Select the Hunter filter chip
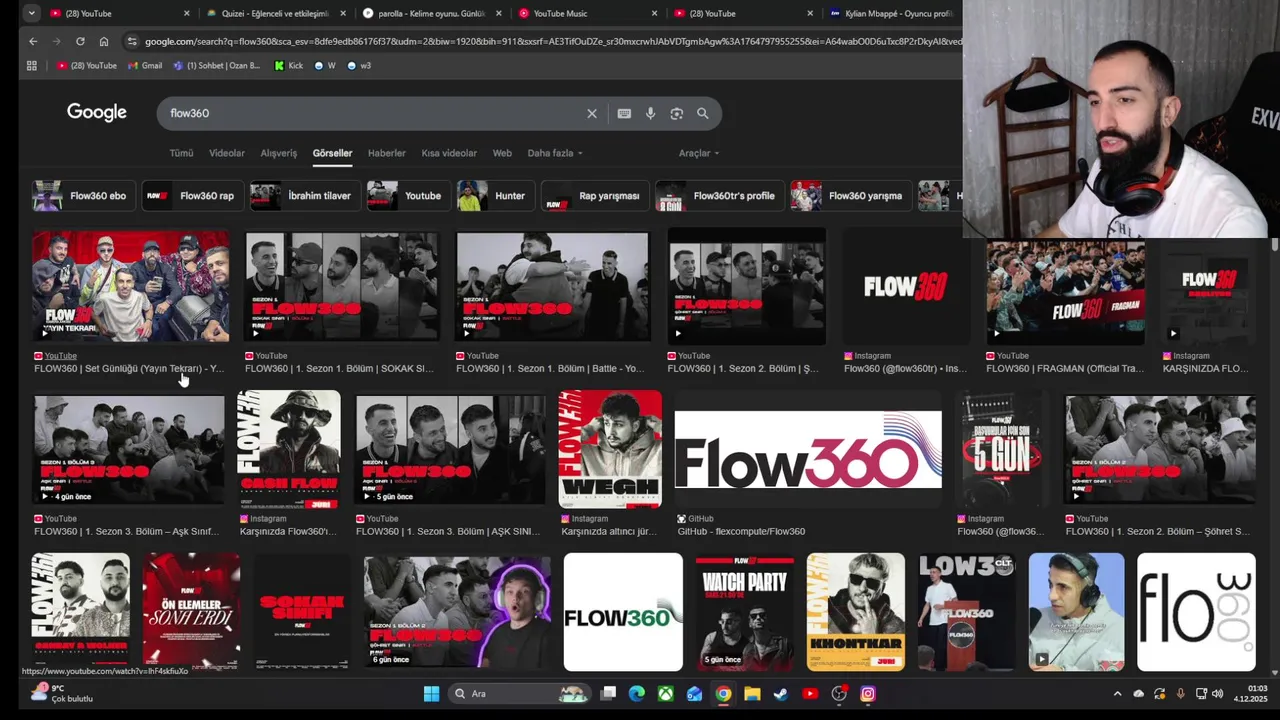Image resolution: width=1280 pixels, height=720 pixels. point(494,196)
